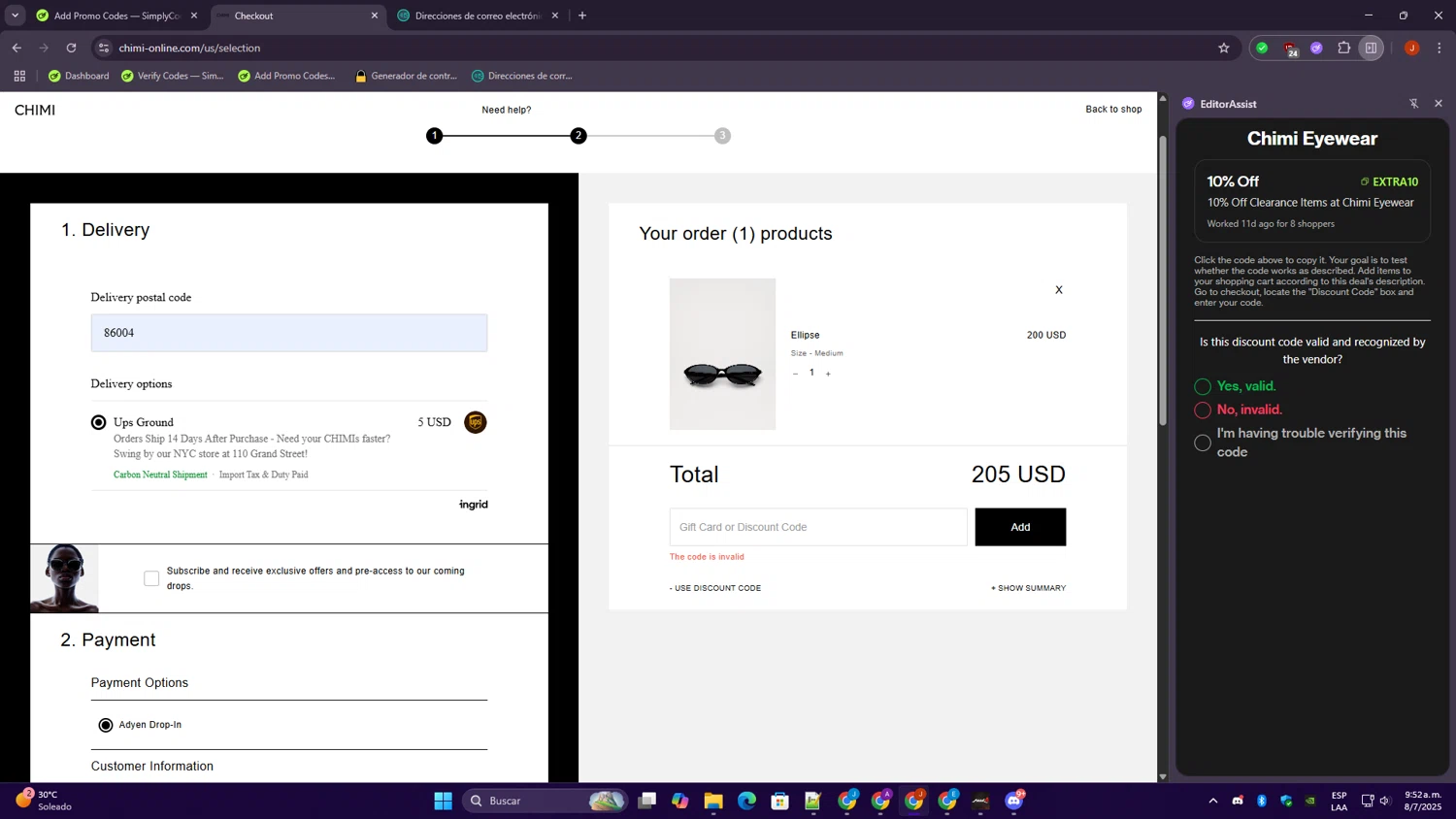1456x819 pixels.
Task: Decrease Ellipse quantity with the minus
Action: click(795, 374)
